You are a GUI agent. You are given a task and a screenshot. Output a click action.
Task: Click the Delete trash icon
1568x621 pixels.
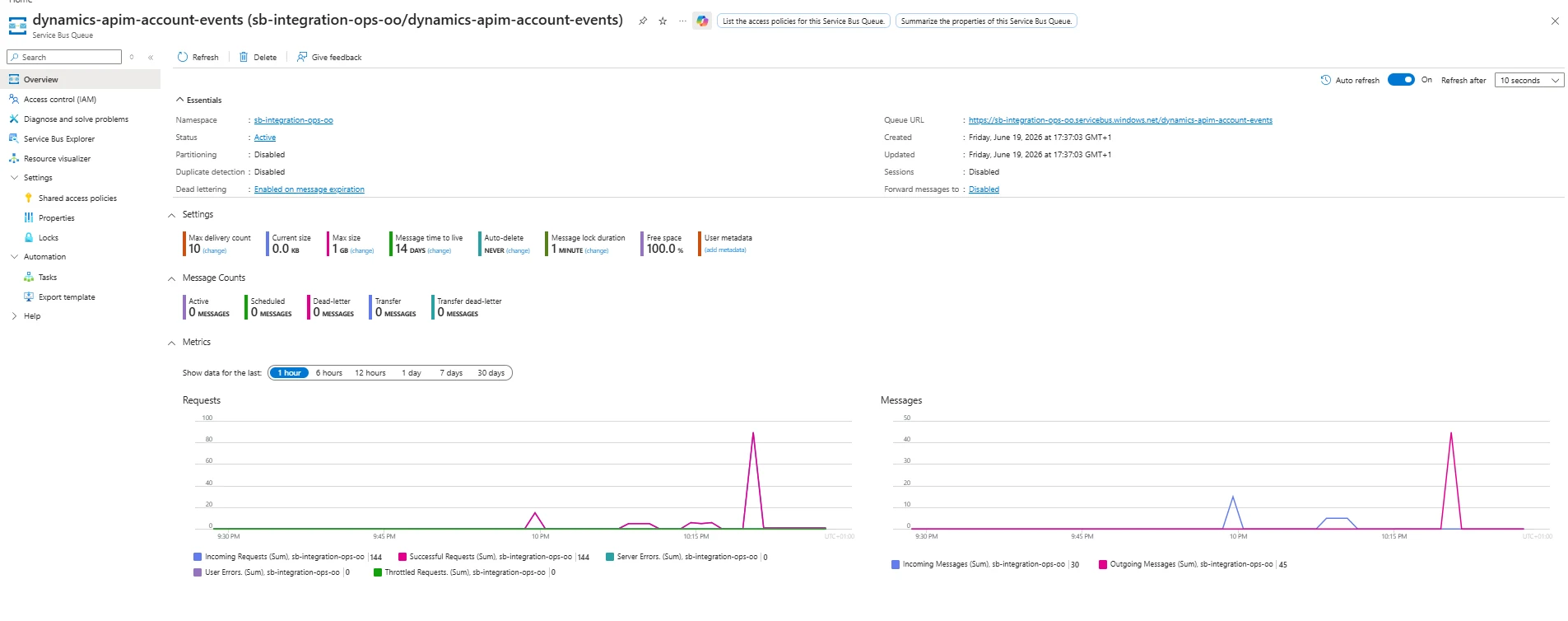click(x=244, y=57)
